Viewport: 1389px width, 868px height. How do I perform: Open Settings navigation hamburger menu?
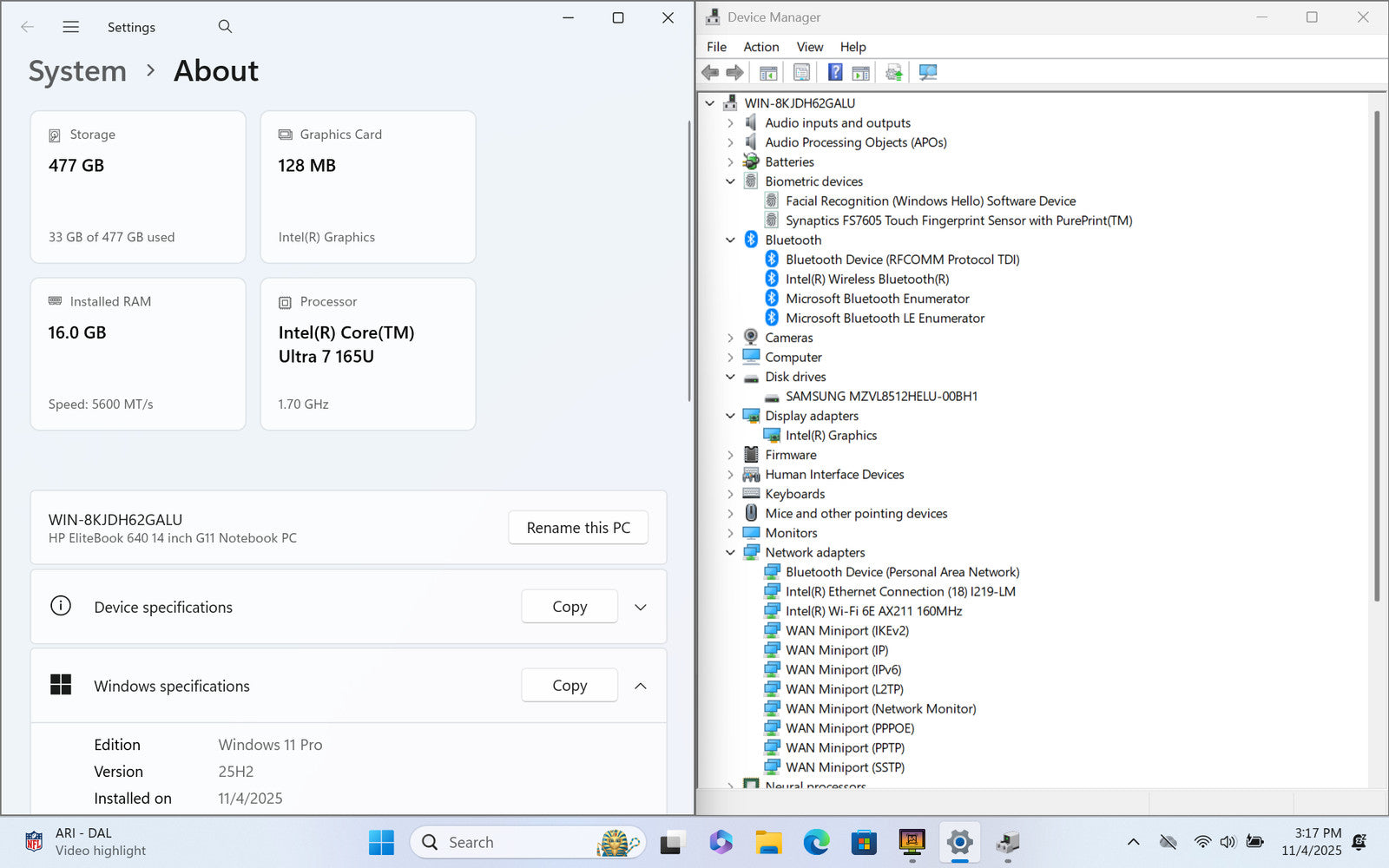[x=71, y=27]
